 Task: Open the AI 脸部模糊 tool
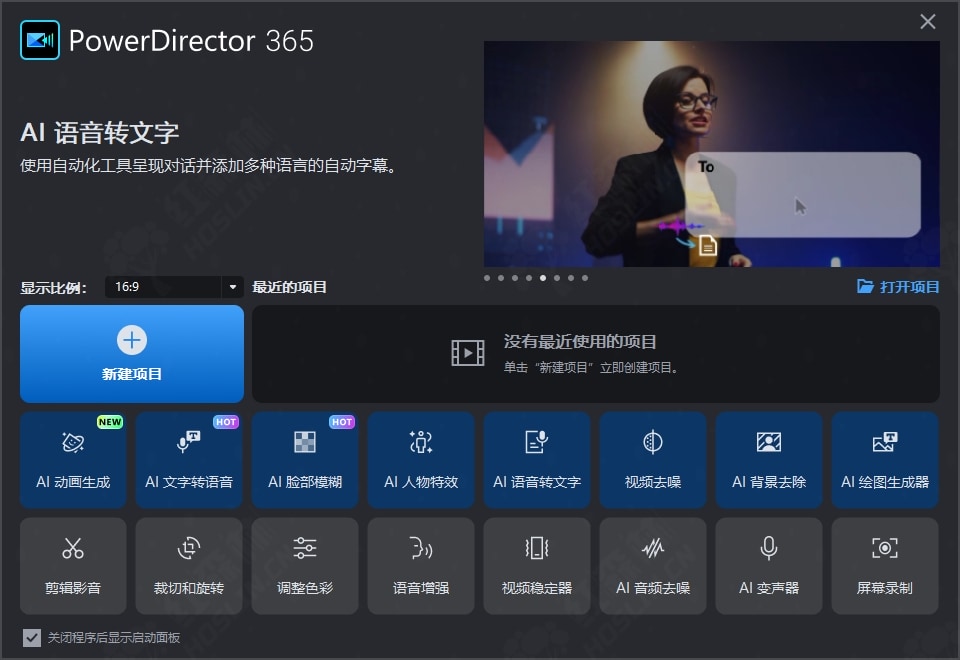click(305, 460)
